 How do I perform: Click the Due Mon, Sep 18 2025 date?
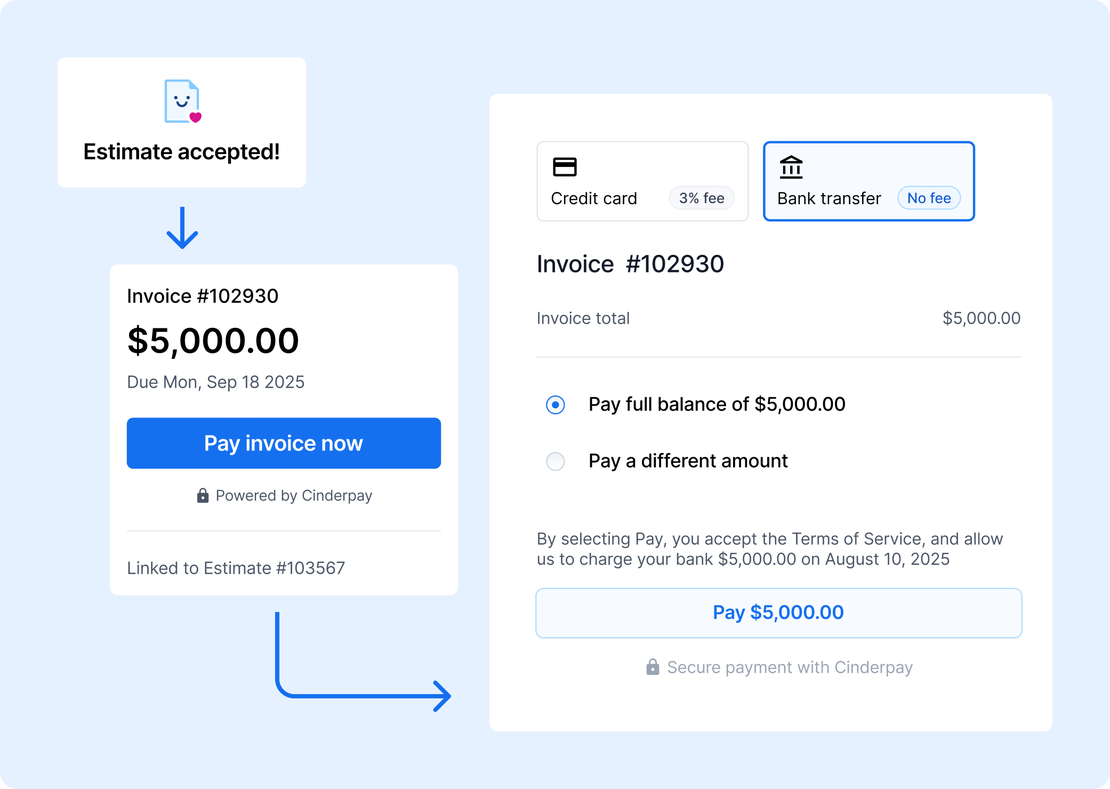pos(216,382)
